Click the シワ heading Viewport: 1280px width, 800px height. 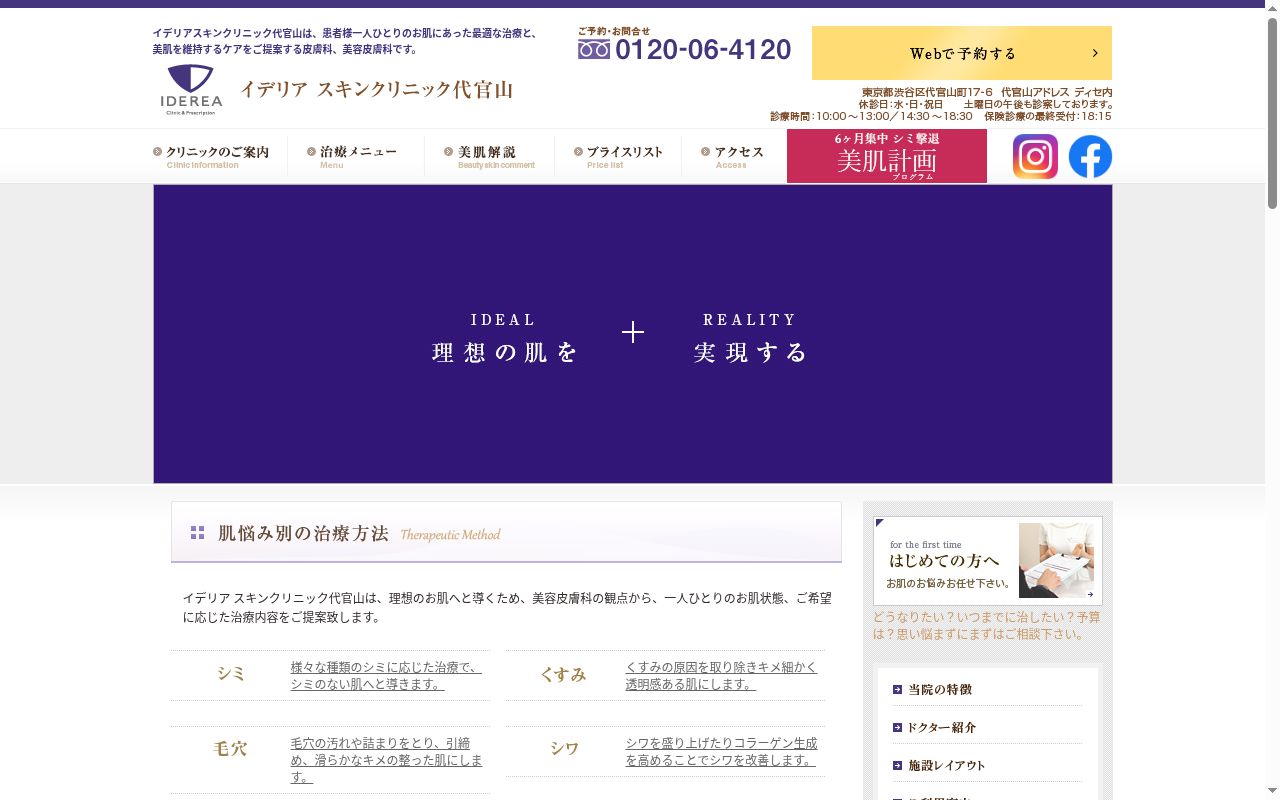565,748
